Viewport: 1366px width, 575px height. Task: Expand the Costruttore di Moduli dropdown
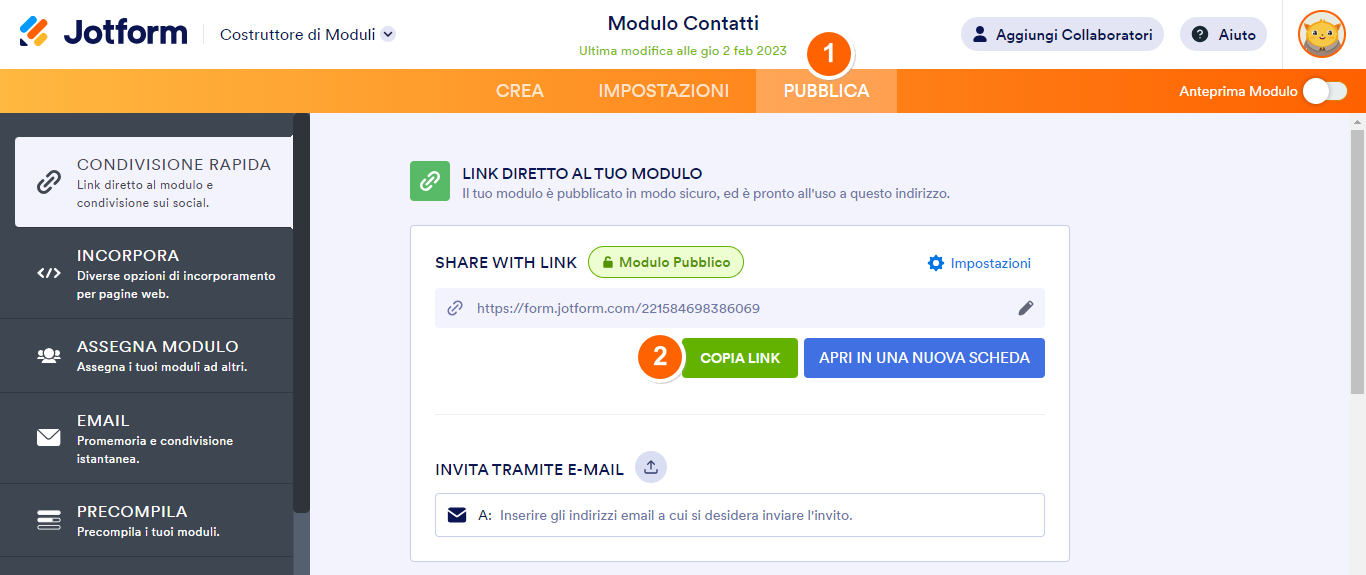[388, 34]
